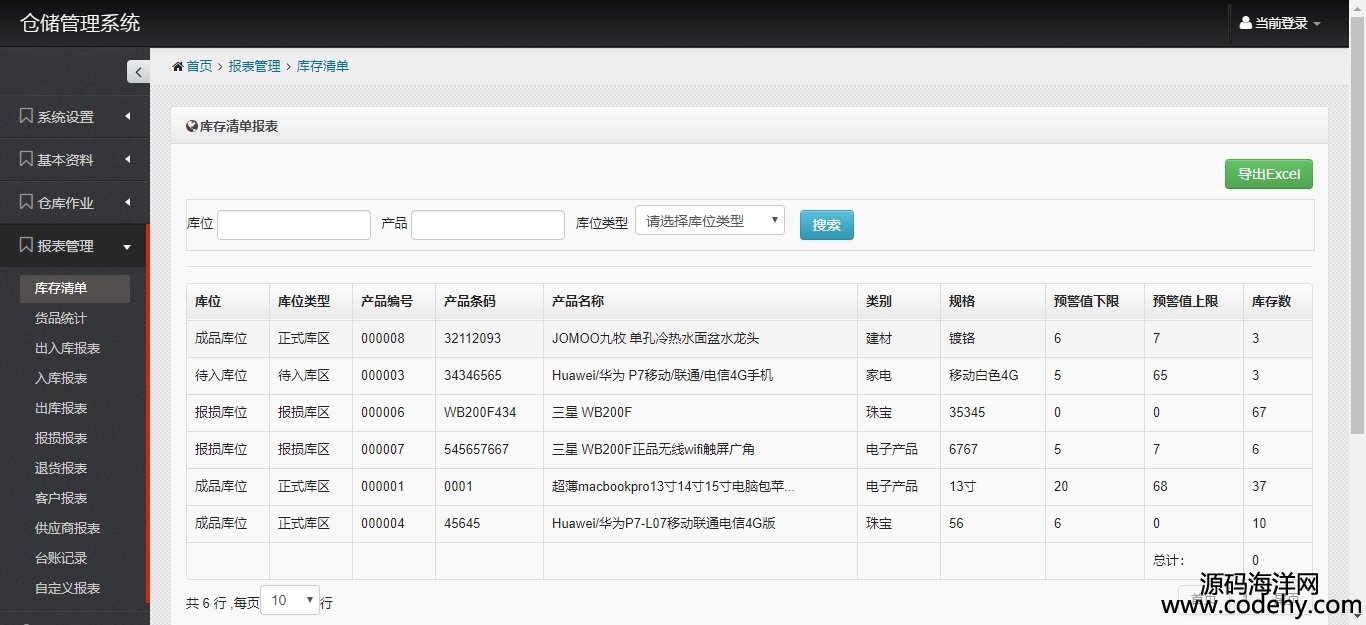Click the home icon in the breadcrumb

click(x=178, y=67)
